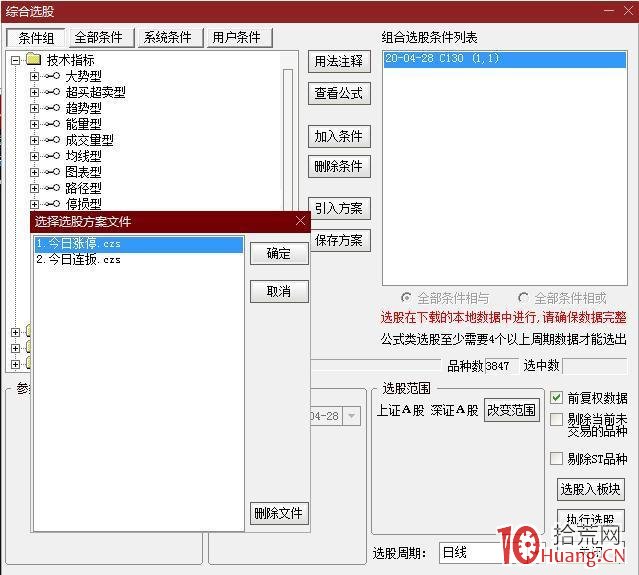Screen dimensions: 639x575
Task: Expand the 路径型 tree node
Action: point(34,188)
